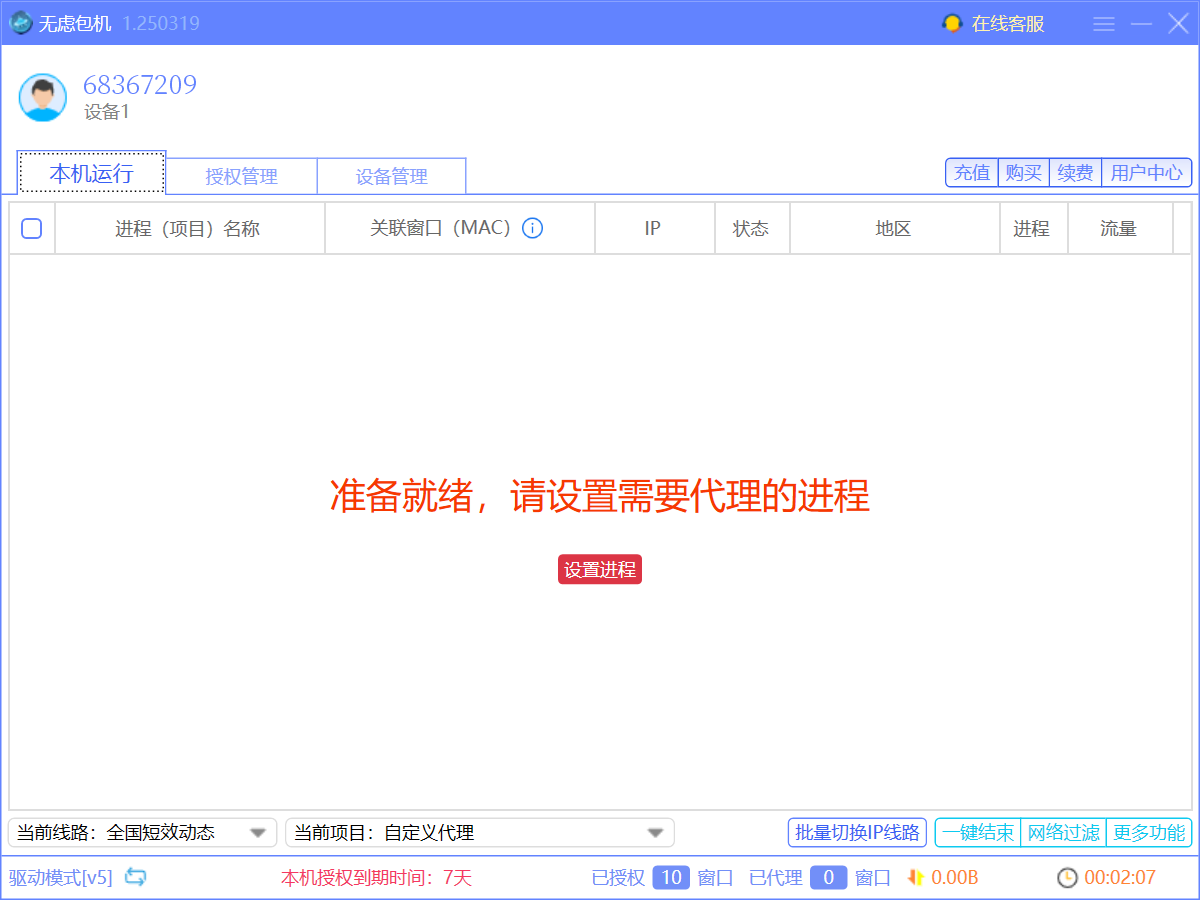Expand the 当前线路 dropdown
Image resolution: width=1200 pixels, height=900 pixels.
[x=257, y=832]
